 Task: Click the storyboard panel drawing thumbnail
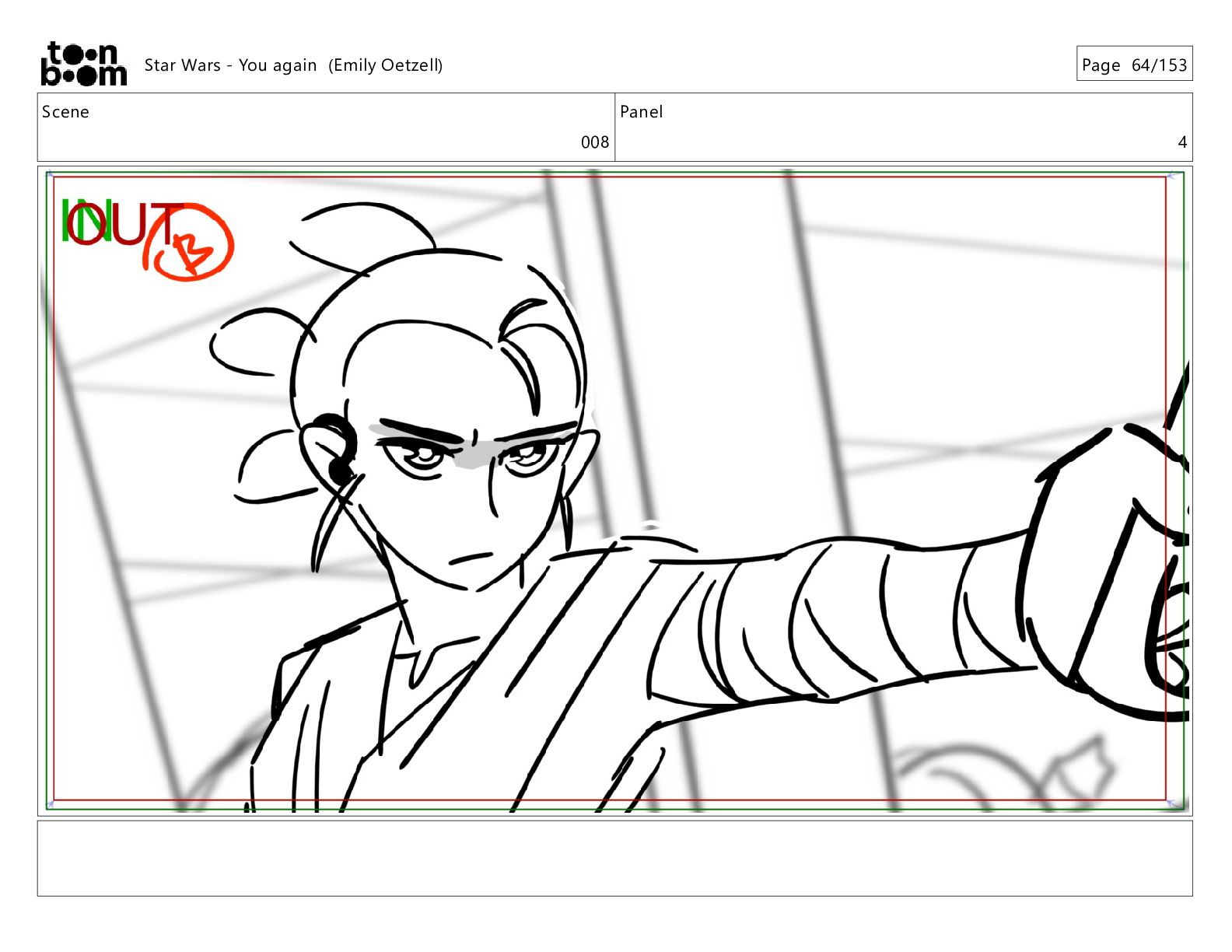pyautogui.click(x=614, y=491)
